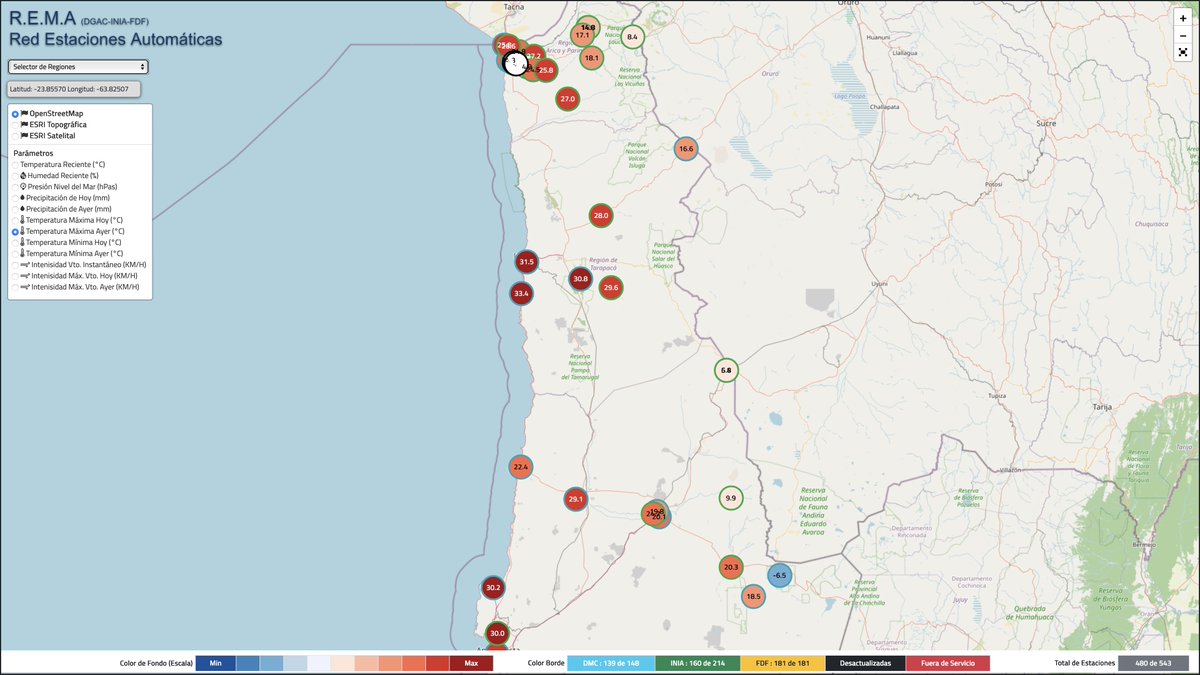1200x675 pixels.
Task: Choose Temperatura Máxima Hoy parameter
Action: click(x=67, y=220)
